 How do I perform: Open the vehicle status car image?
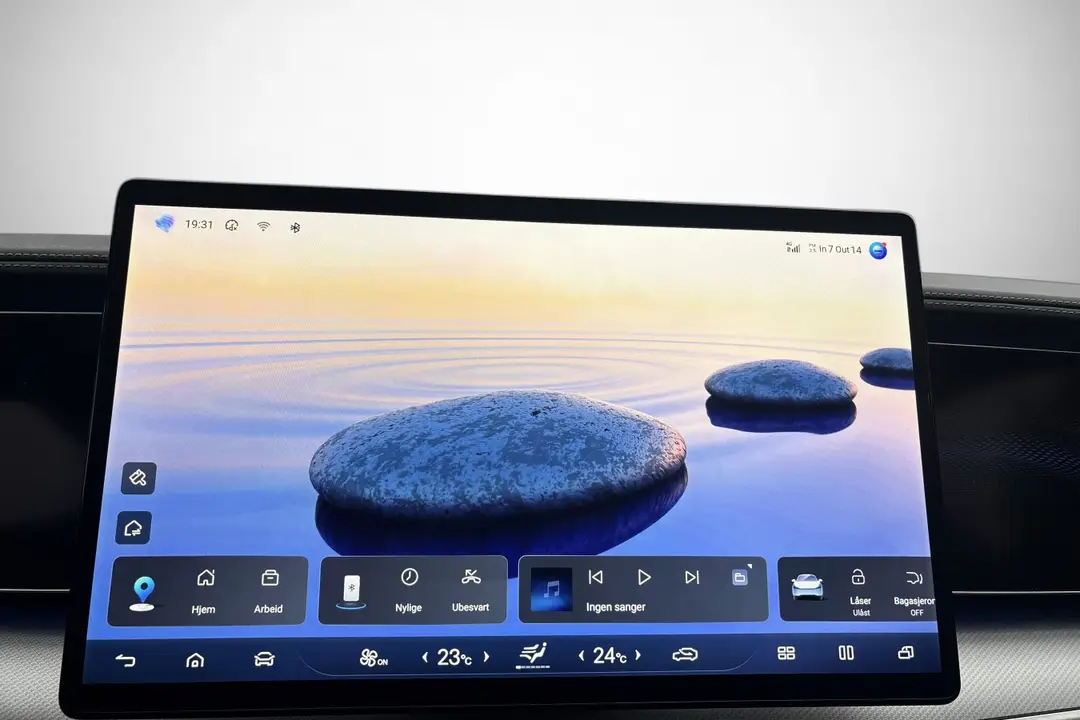pos(807,587)
